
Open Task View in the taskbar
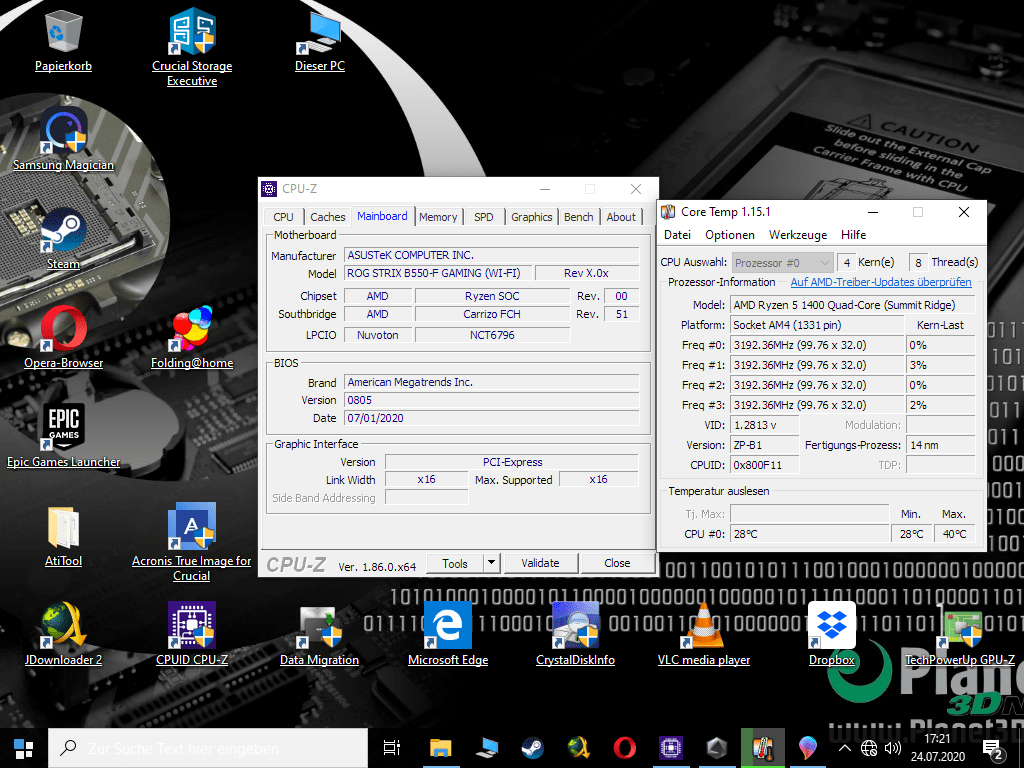pyautogui.click(x=392, y=748)
